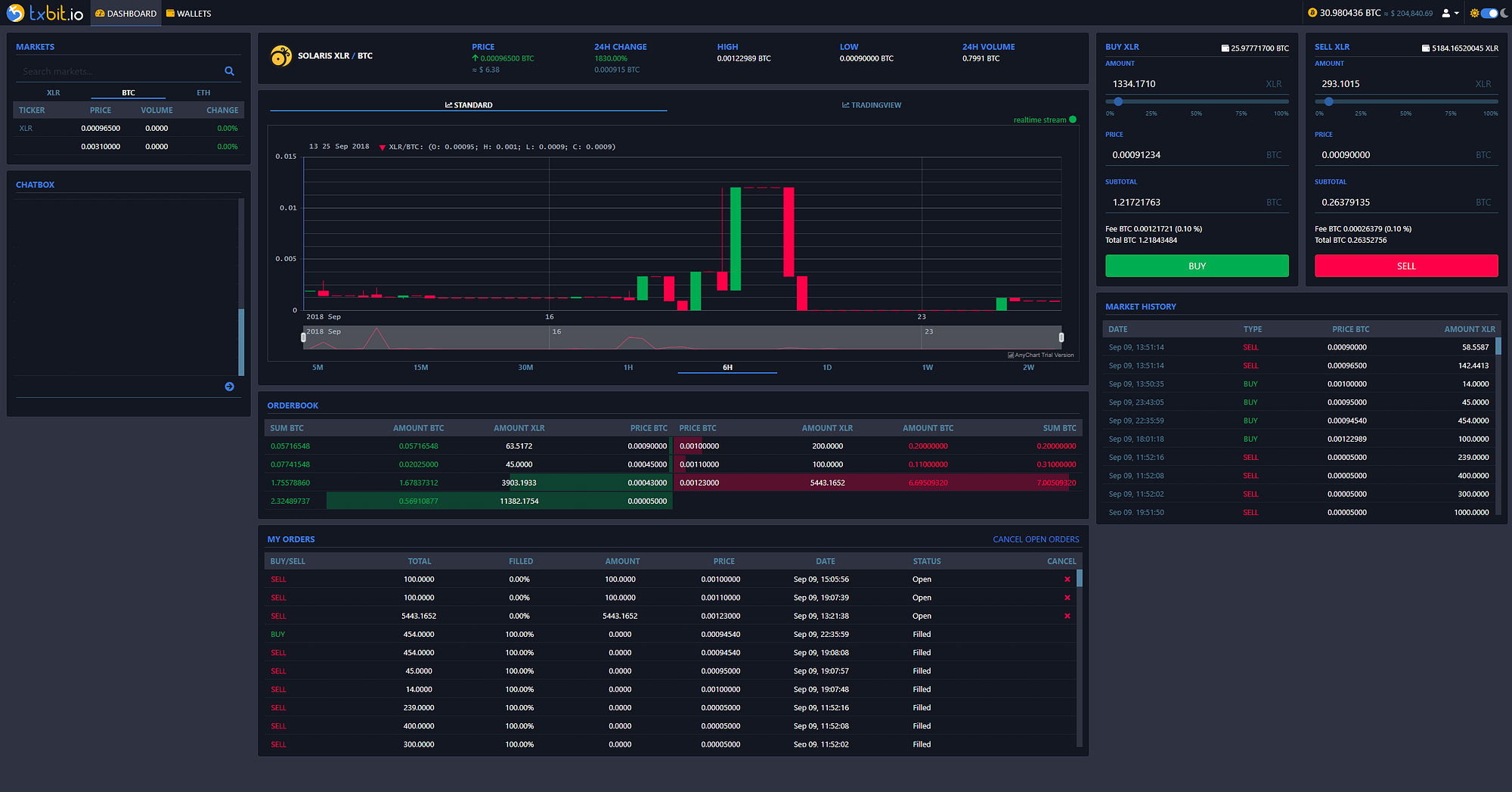Switch to the TradingView chart tab
The height and width of the screenshot is (792, 1512).
point(871,105)
